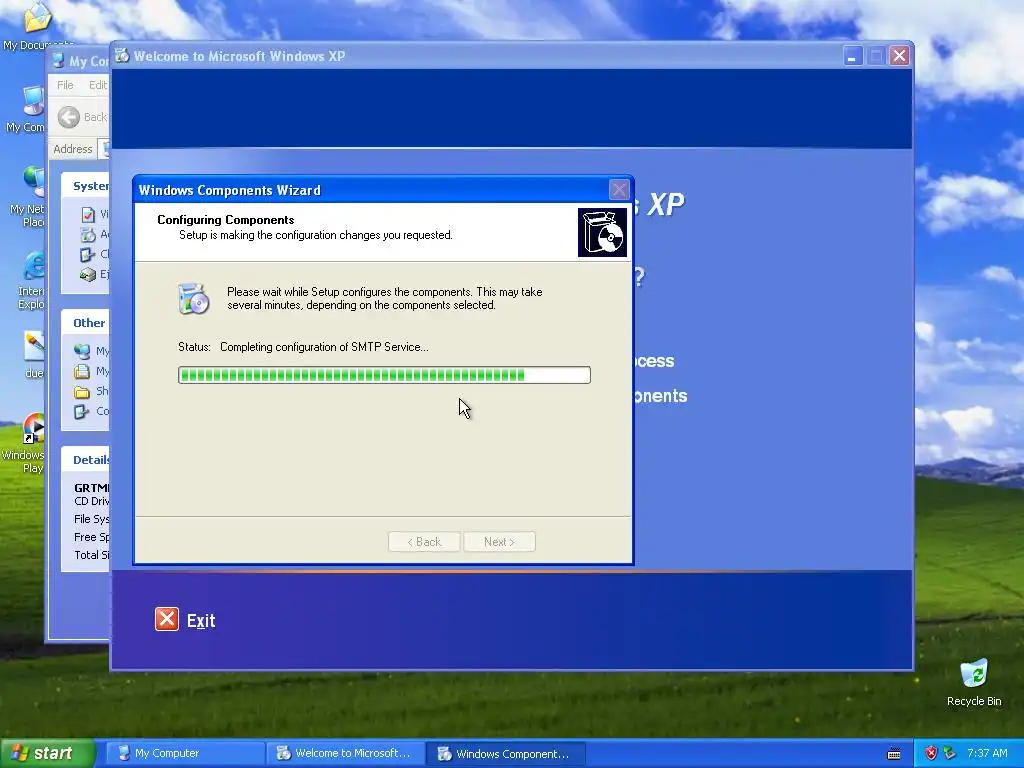Switch to Windows Component taskbar button
The width and height of the screenshot is (1024, 768).
pos(505,754)
